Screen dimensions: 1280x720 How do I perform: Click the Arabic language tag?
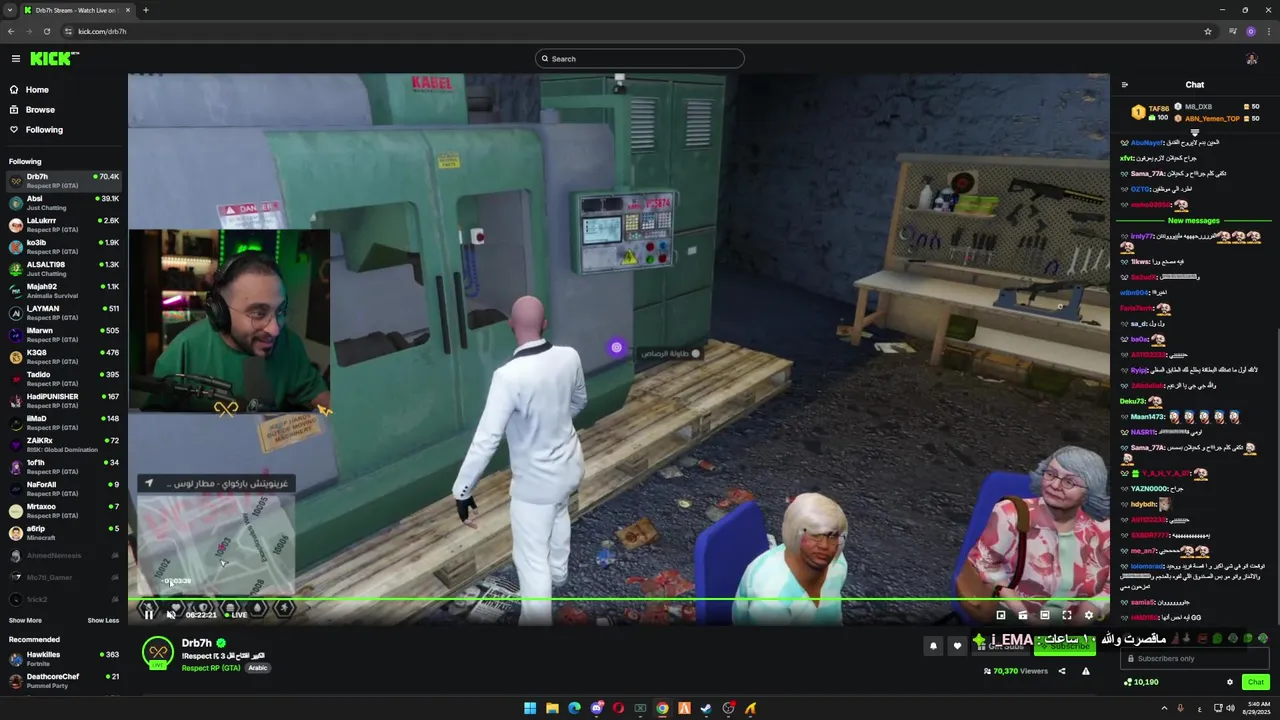(258, 668)
